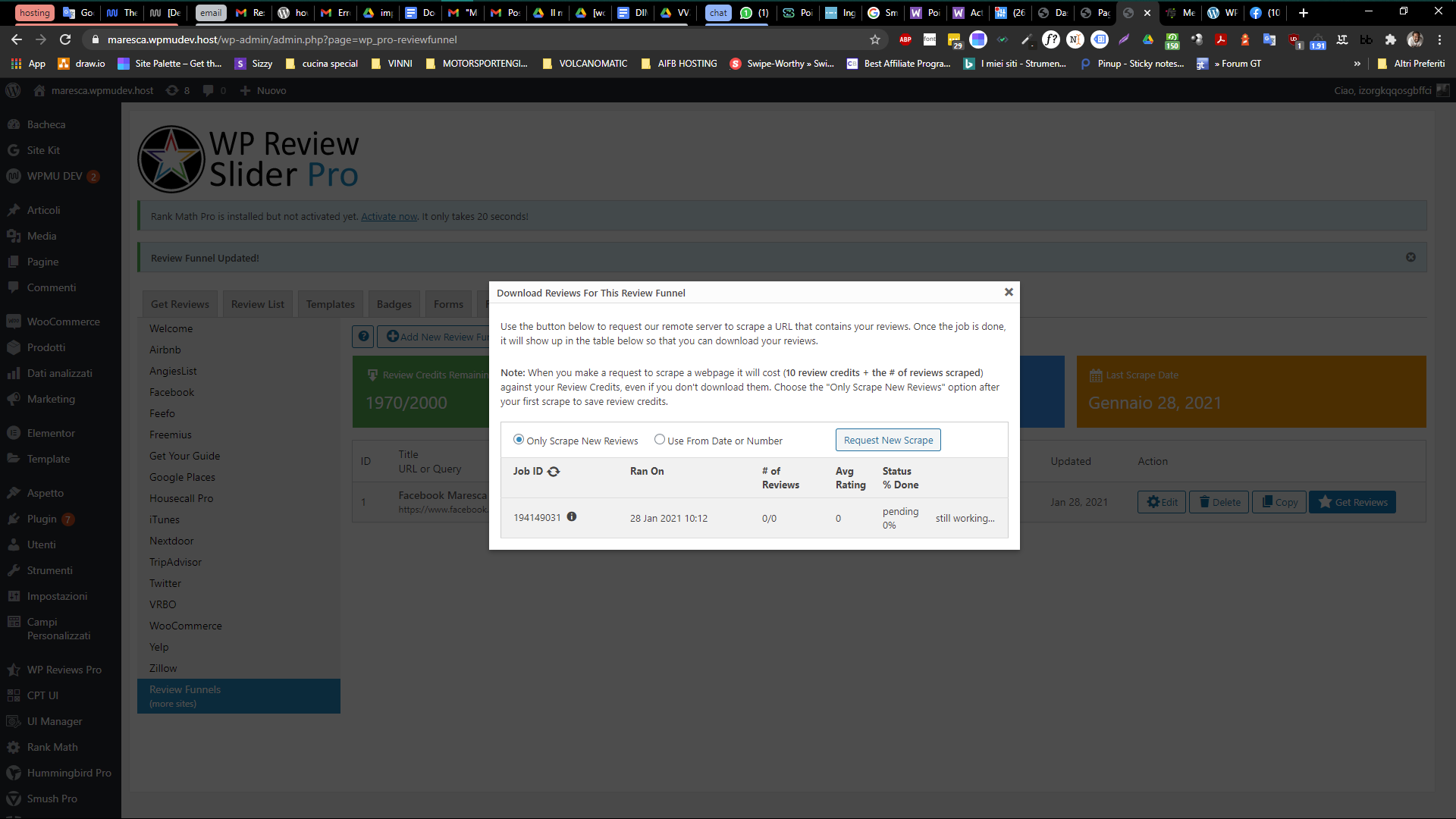Image resolution: width=1456 pixels, height=819 pixels.
Task: Edit the Facebook Maresca funnel
Action: (x=1161, y=502)
